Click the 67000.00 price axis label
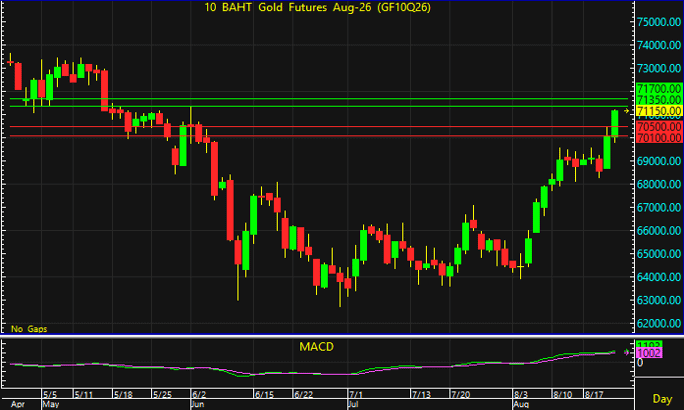Screen dimensions: 684x410 [x=659, y=207]
